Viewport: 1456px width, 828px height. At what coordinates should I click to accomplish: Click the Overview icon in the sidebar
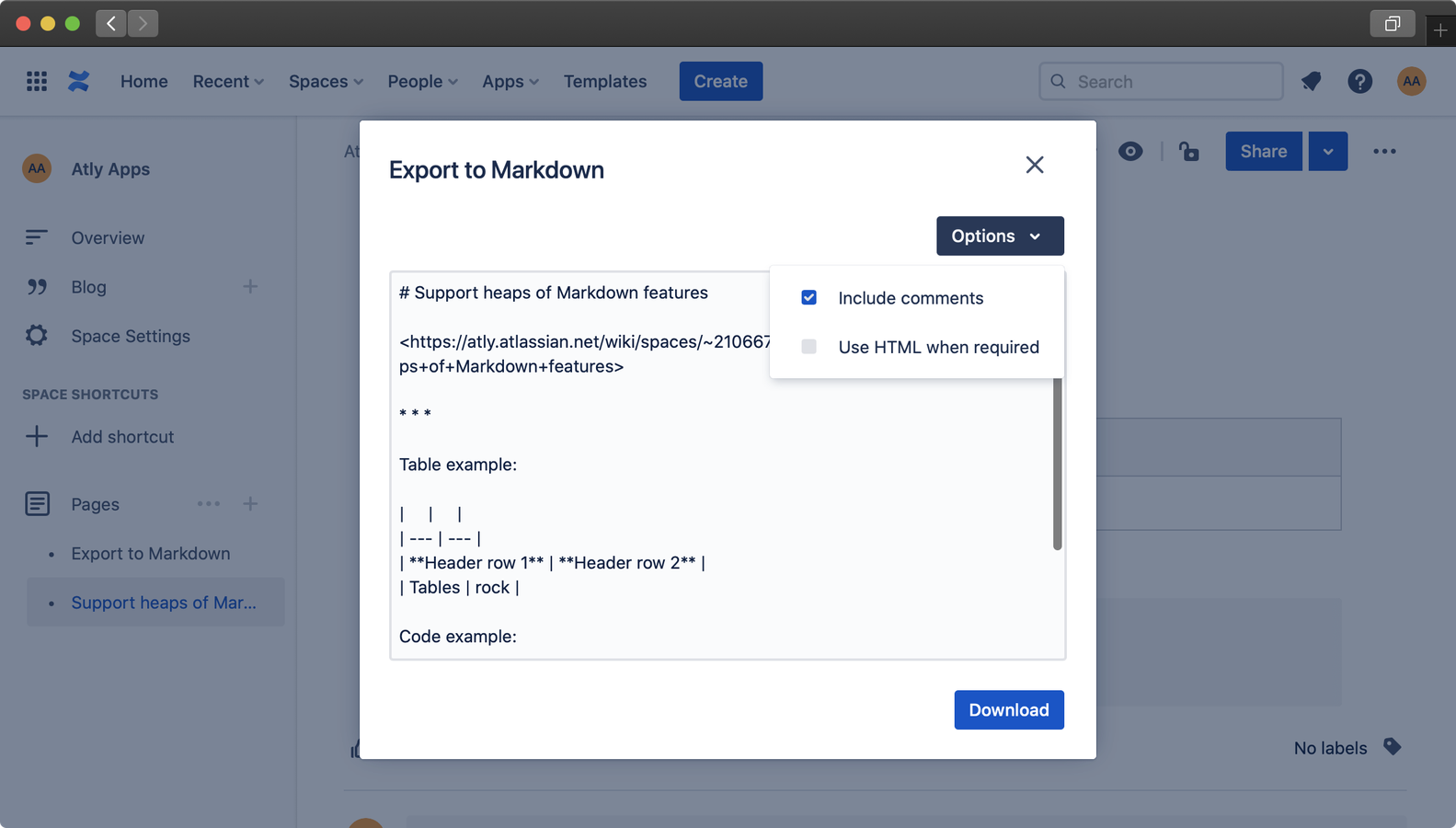pos(36,237)
